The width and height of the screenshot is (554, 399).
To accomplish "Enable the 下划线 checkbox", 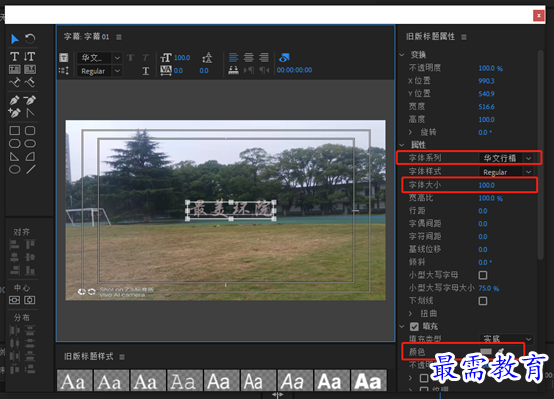I will click(483, 301).
